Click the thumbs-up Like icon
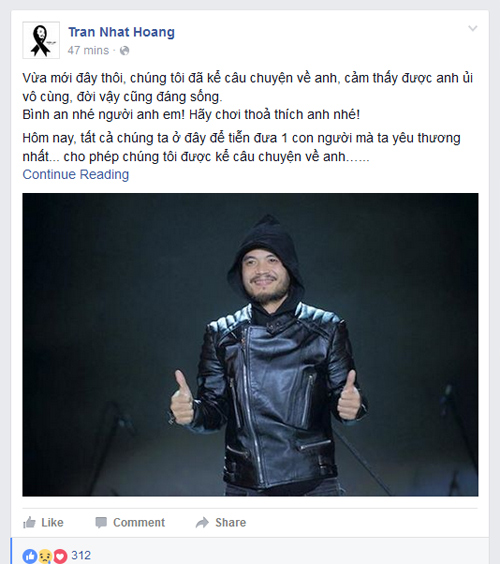 pos(29,522)
